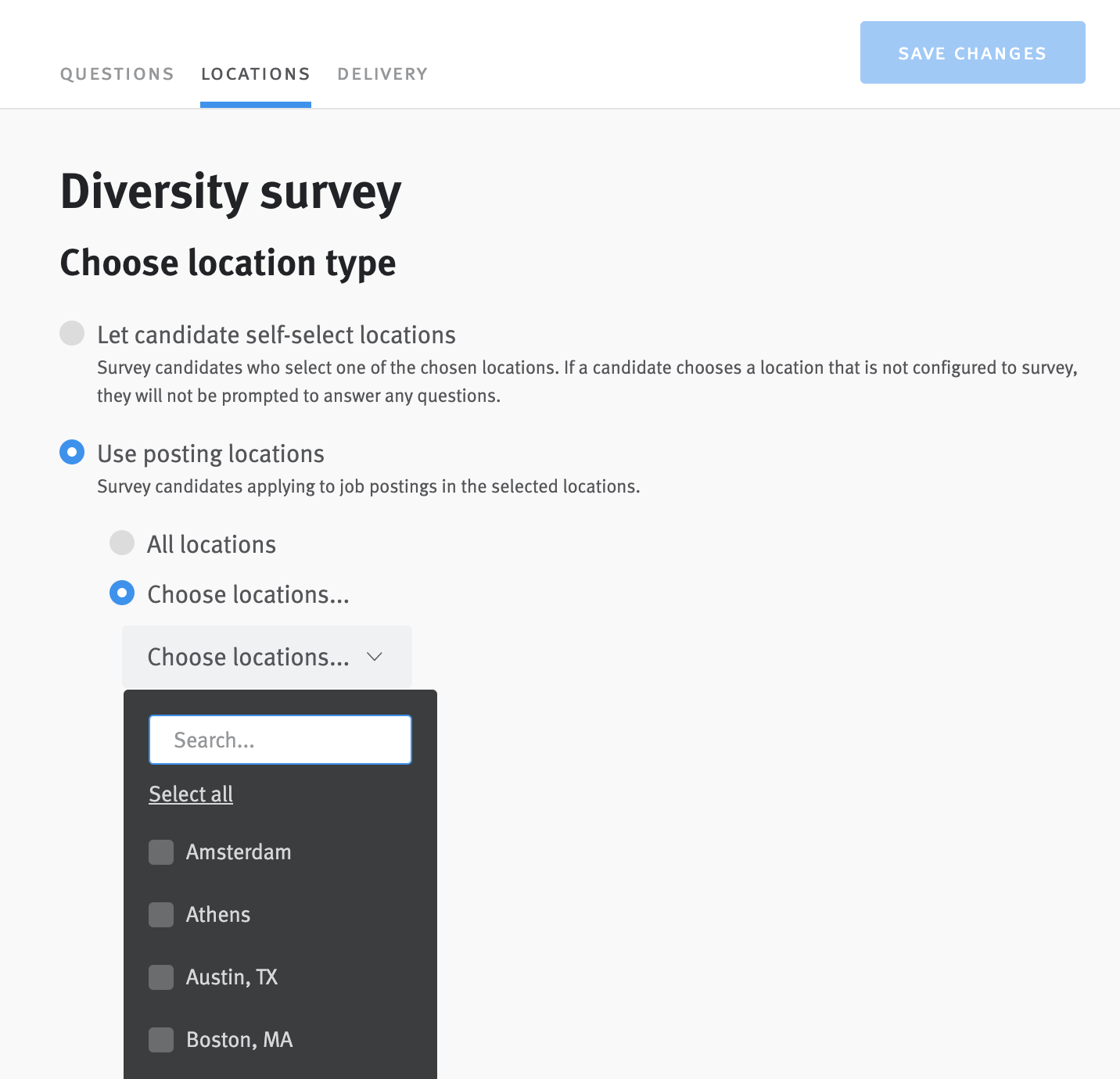Screen dimensions: 1120x1079
Task: Open the Locations tab
Action: point(255,73)
